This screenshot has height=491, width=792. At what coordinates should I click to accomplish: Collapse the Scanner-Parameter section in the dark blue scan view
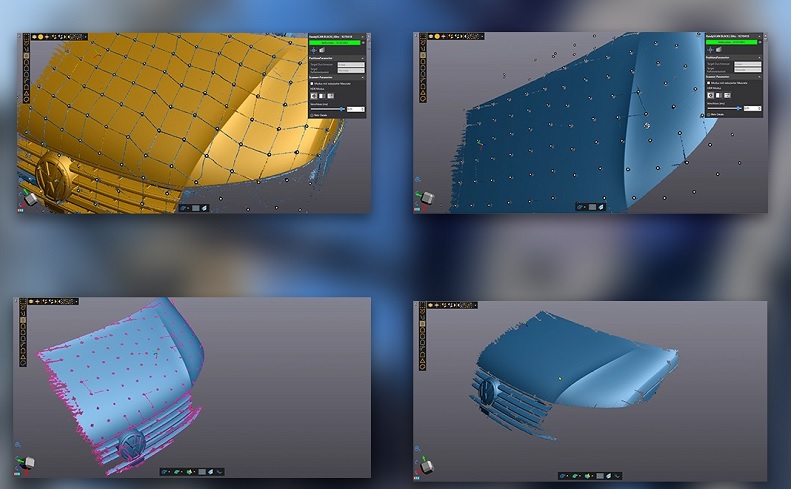coord(759,77)
